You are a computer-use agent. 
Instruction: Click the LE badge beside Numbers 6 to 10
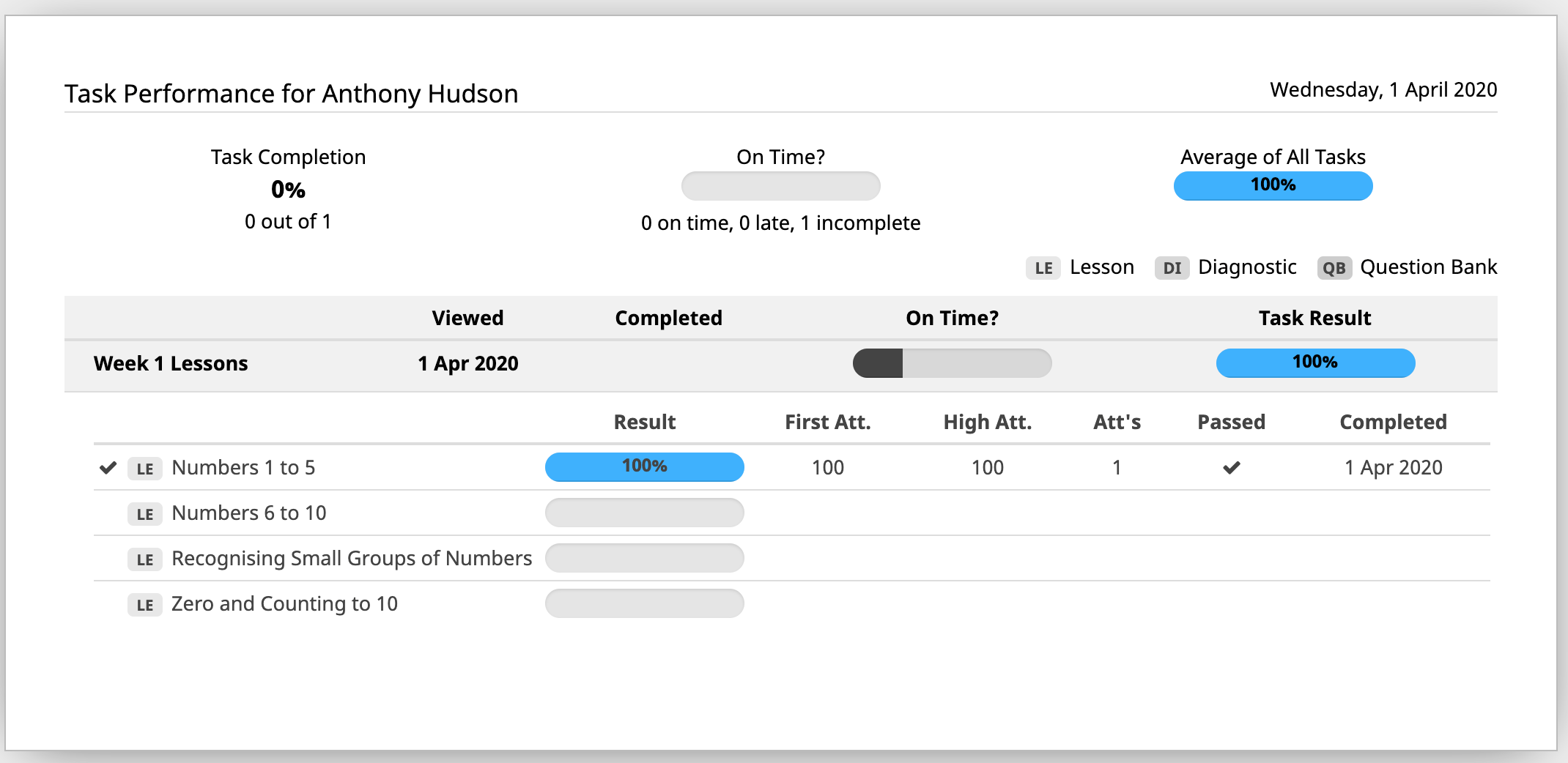(x=145, y=514)
